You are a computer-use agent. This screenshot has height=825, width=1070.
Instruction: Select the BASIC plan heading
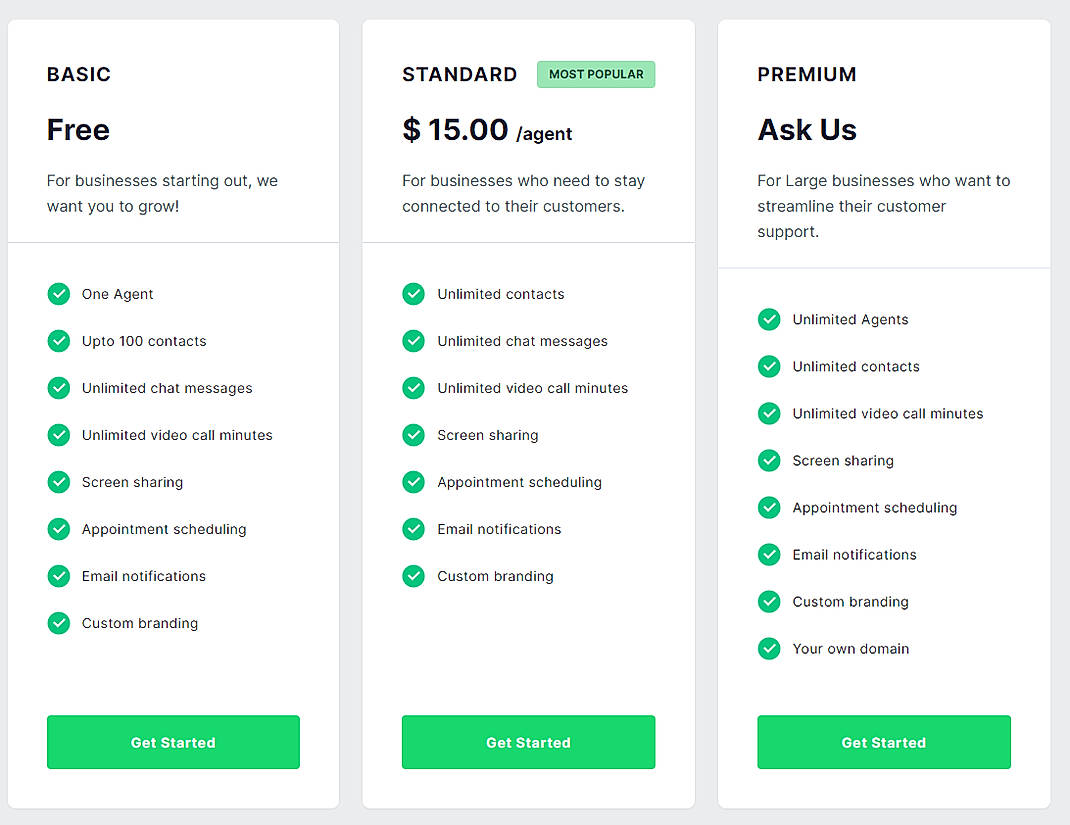(x=78, y=74)
